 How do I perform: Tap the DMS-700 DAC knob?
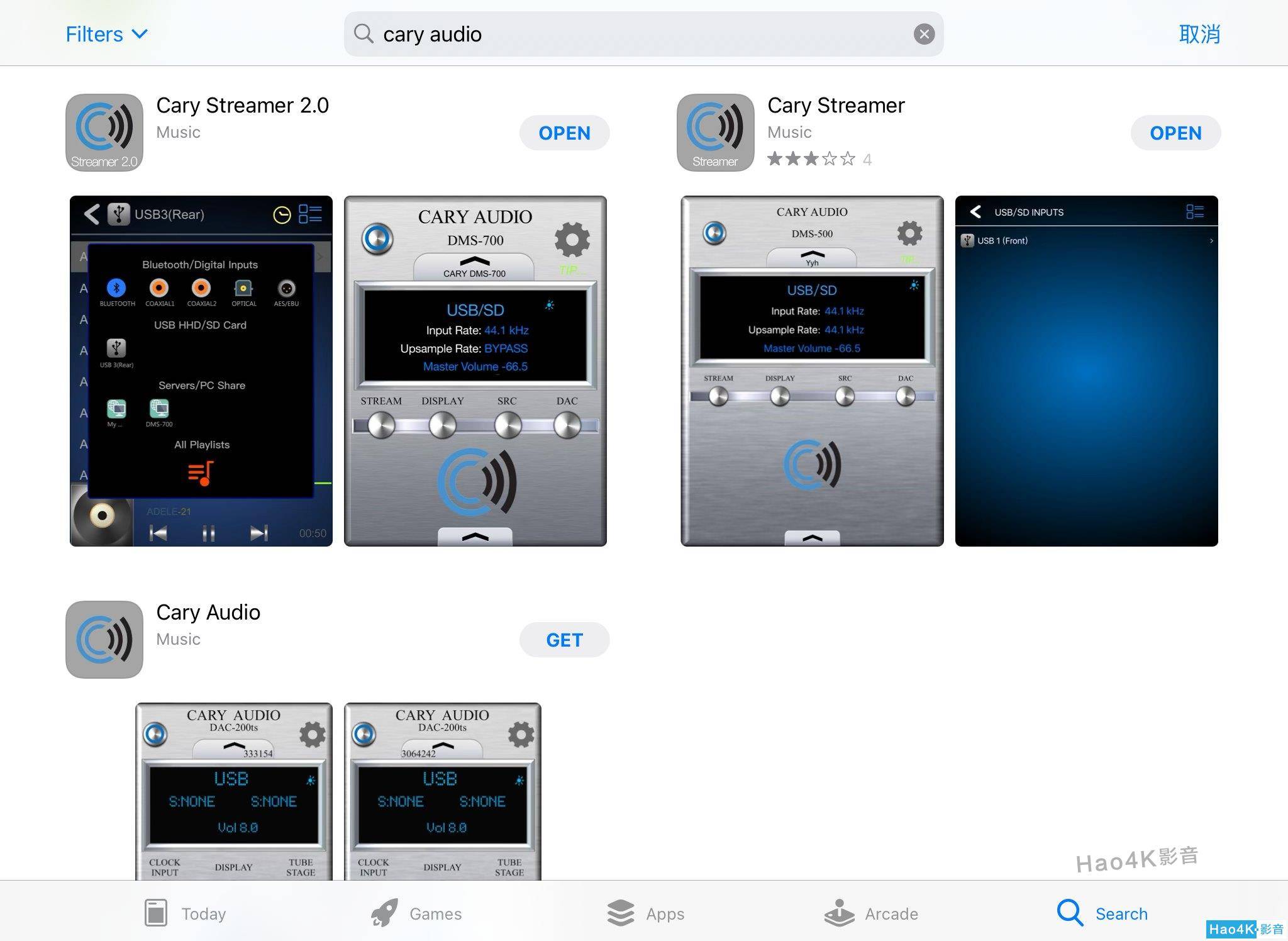coord(567,426)
